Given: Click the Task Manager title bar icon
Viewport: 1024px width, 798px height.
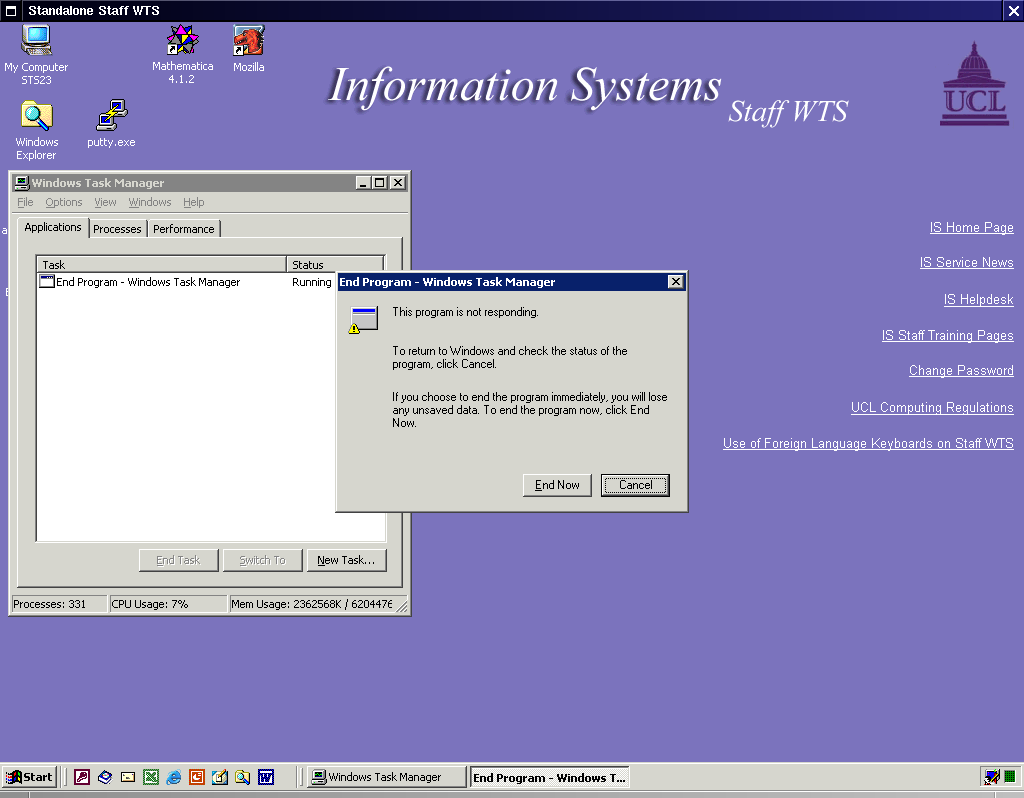Looking at the screenshot, I should tap(22, 183).
